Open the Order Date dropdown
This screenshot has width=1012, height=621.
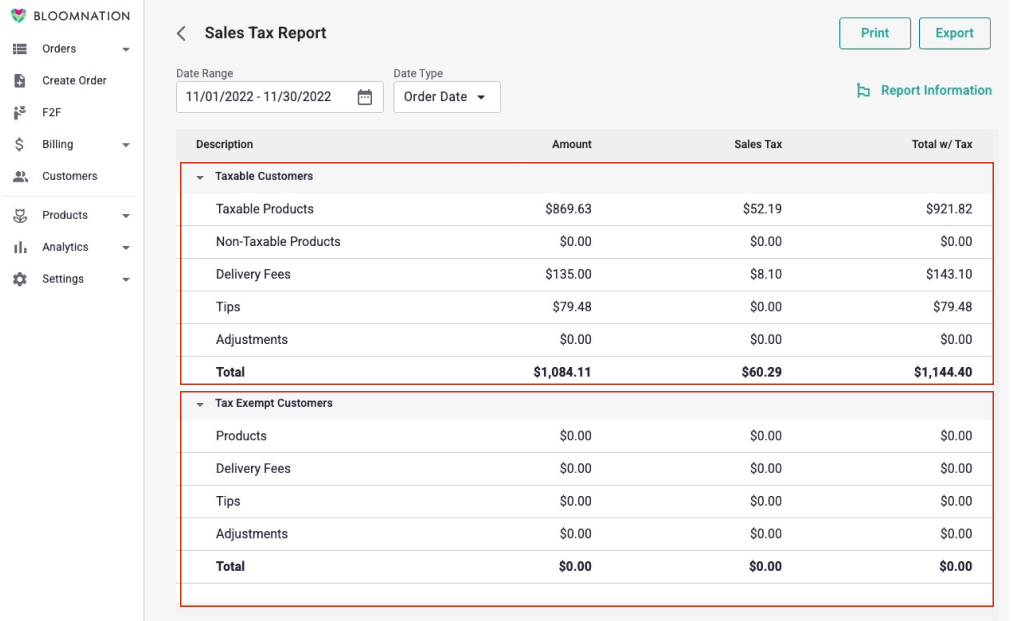[446, 96]
